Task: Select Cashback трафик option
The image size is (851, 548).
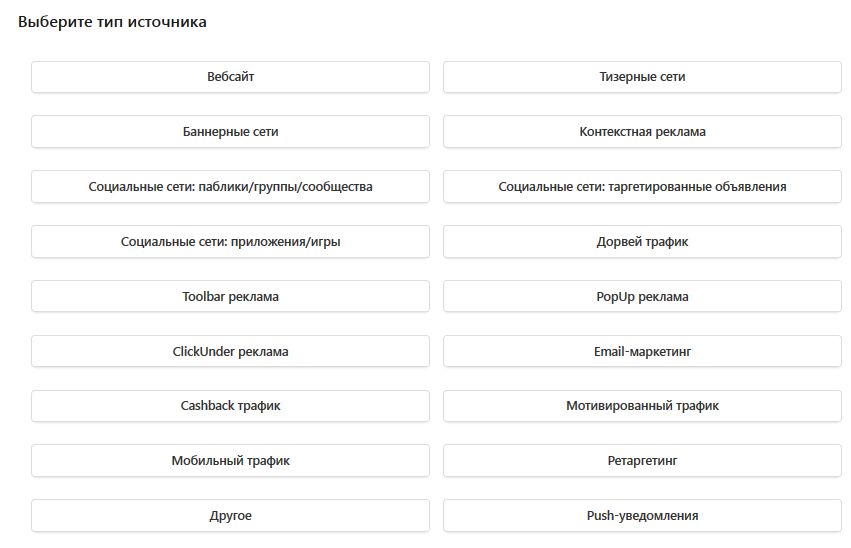Action: (230, 406)
